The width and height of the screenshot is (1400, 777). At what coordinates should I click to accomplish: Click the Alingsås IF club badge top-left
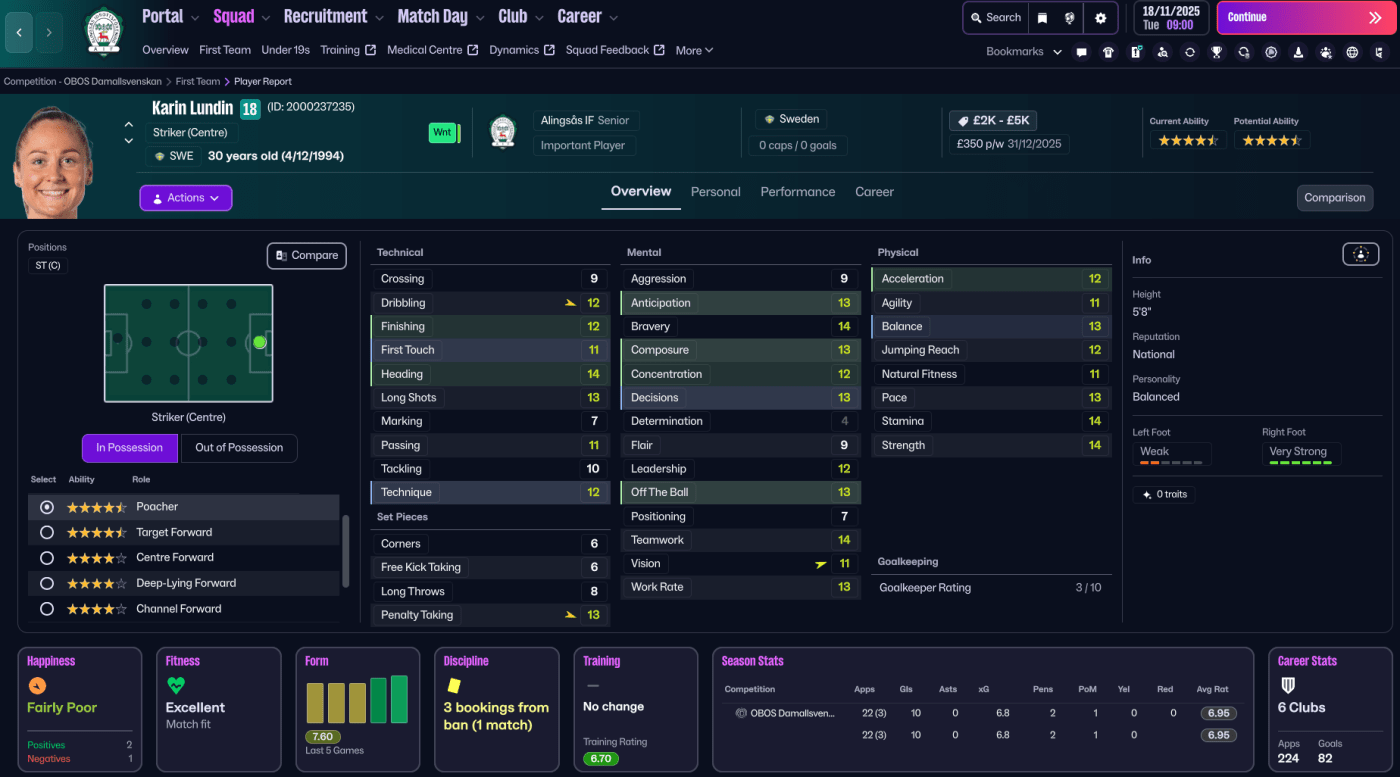[x=102, y=32]
